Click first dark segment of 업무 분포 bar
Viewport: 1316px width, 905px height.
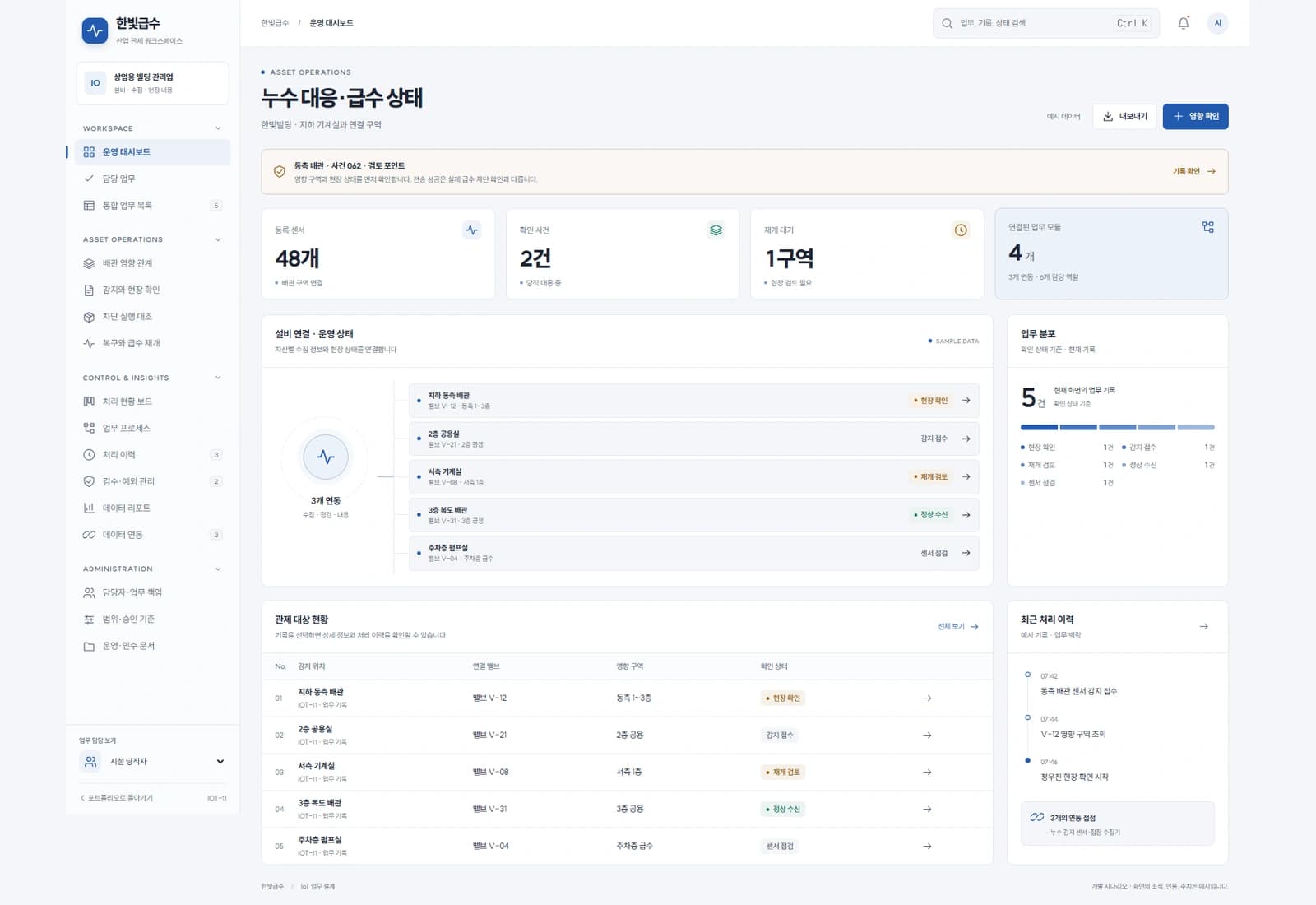tap(1039, 428)
